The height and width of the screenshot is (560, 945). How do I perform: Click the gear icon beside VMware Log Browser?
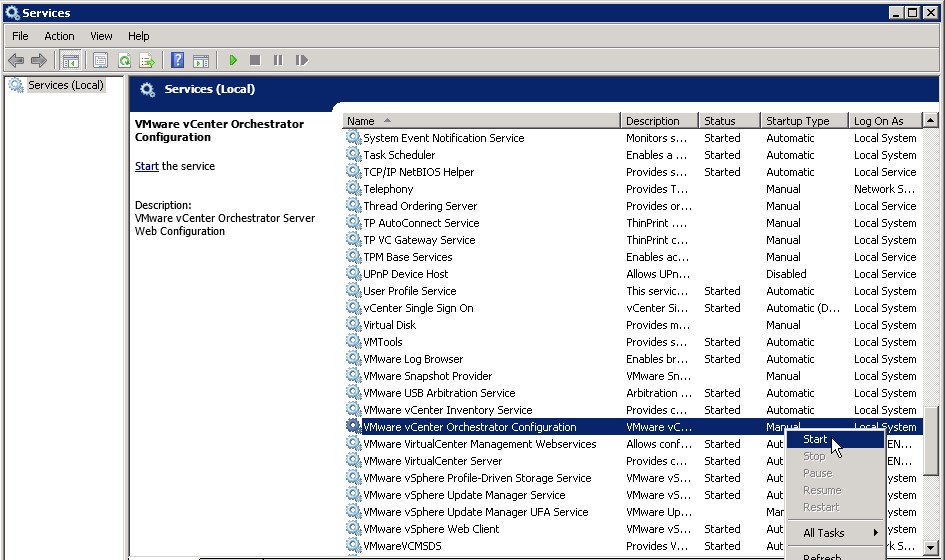click(x=353, y=359)
